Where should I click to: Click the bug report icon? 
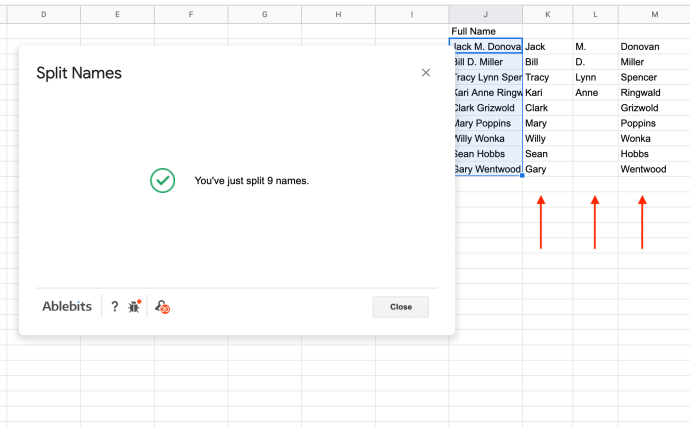point(135,307)
